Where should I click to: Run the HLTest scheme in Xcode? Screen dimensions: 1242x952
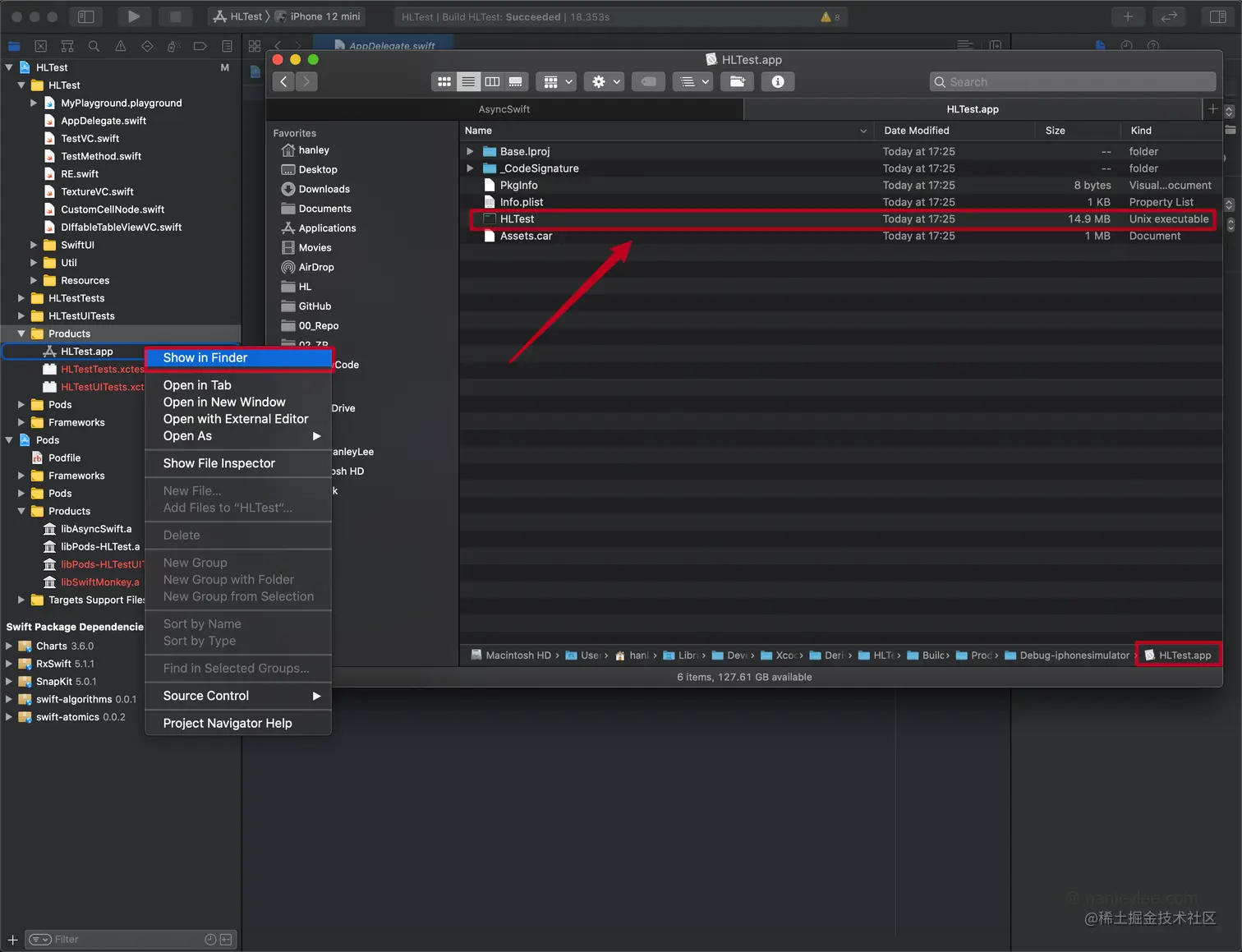click(134, 16)
